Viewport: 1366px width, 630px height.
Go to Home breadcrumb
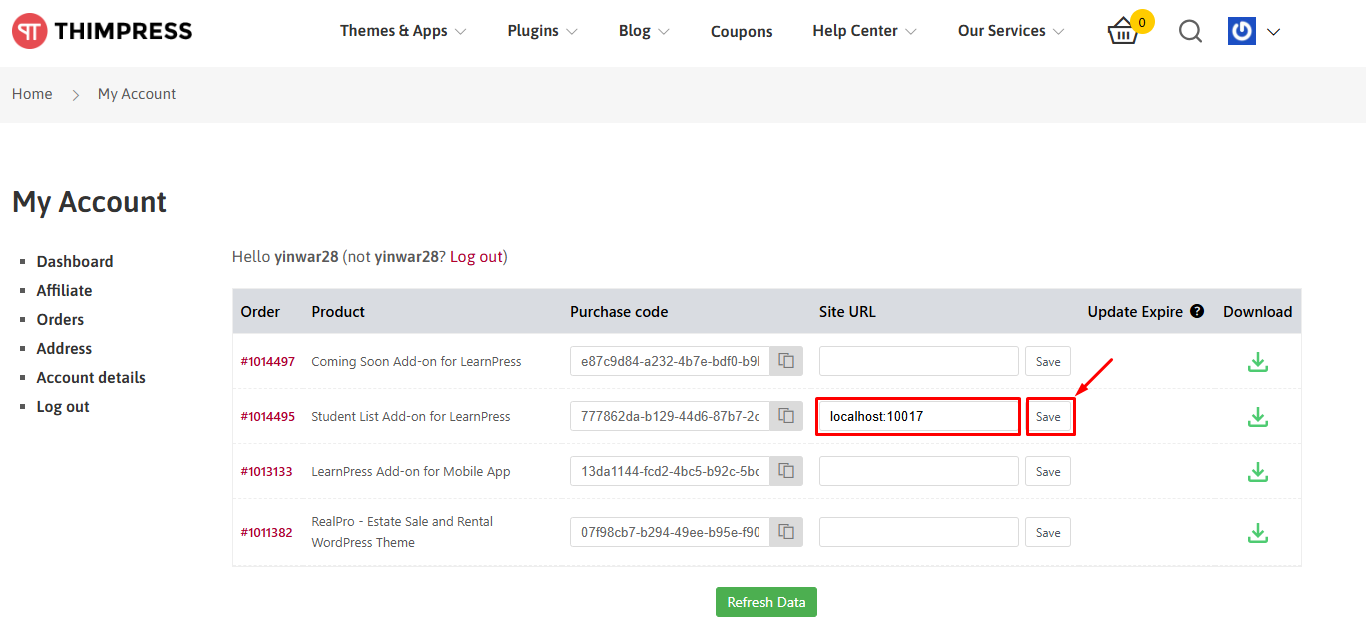click(x=32, y=94)
